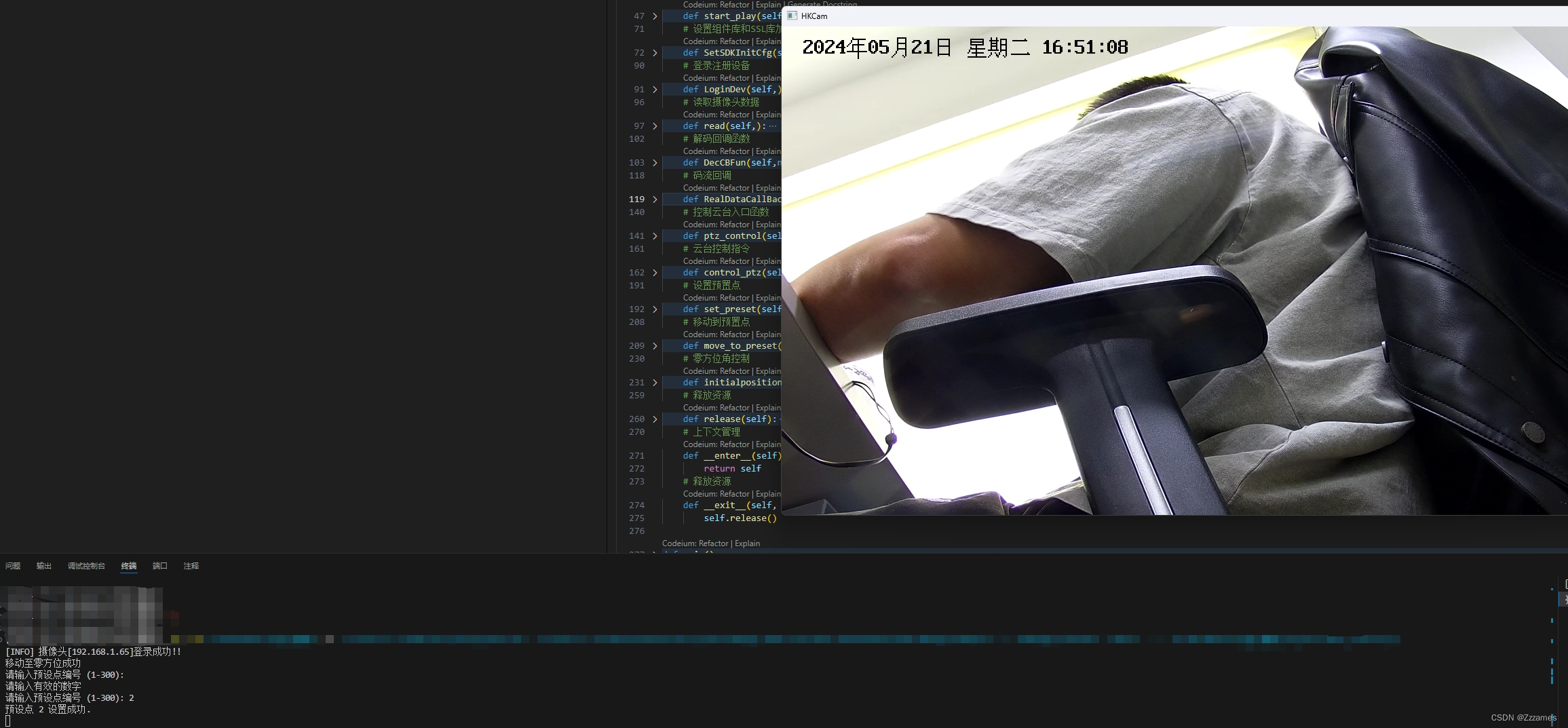Collapse the start_play function with its fold arrow
The height and width of the screenshot is (728, 1568).
tap(654, 16)
